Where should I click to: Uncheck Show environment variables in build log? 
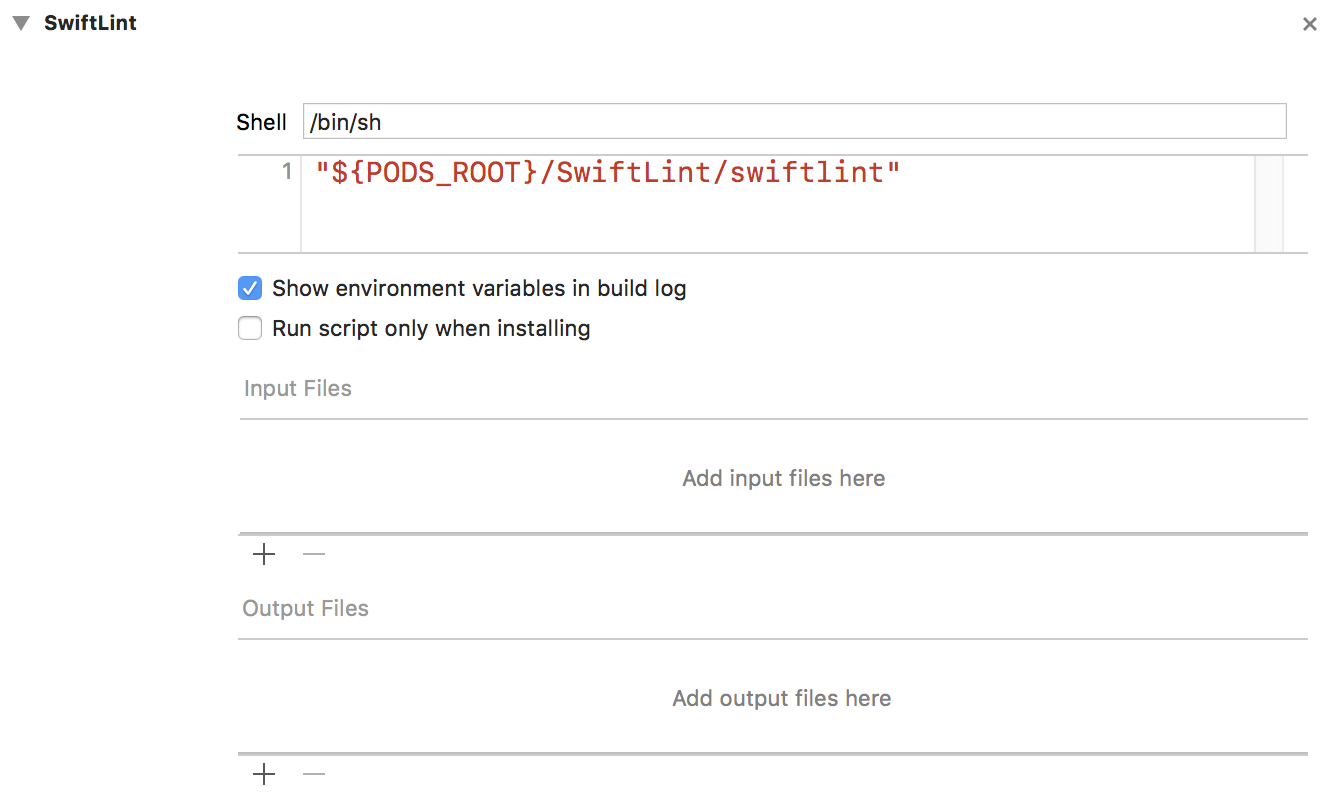pyautogui.click(x=250, y=289)
